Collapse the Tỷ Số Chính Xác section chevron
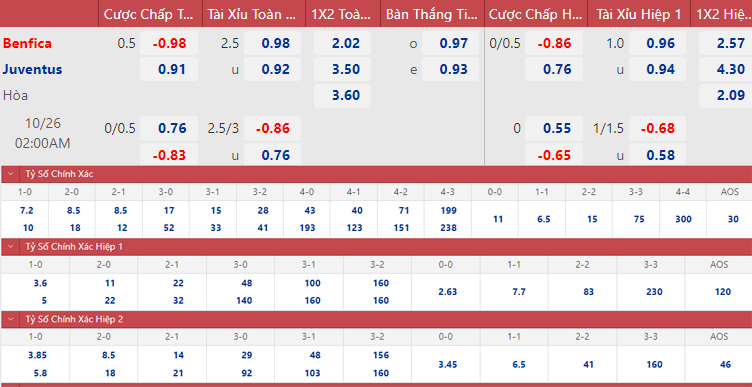Image resolution: width=752 pixels, height=387 pixels. click(10, 175)
